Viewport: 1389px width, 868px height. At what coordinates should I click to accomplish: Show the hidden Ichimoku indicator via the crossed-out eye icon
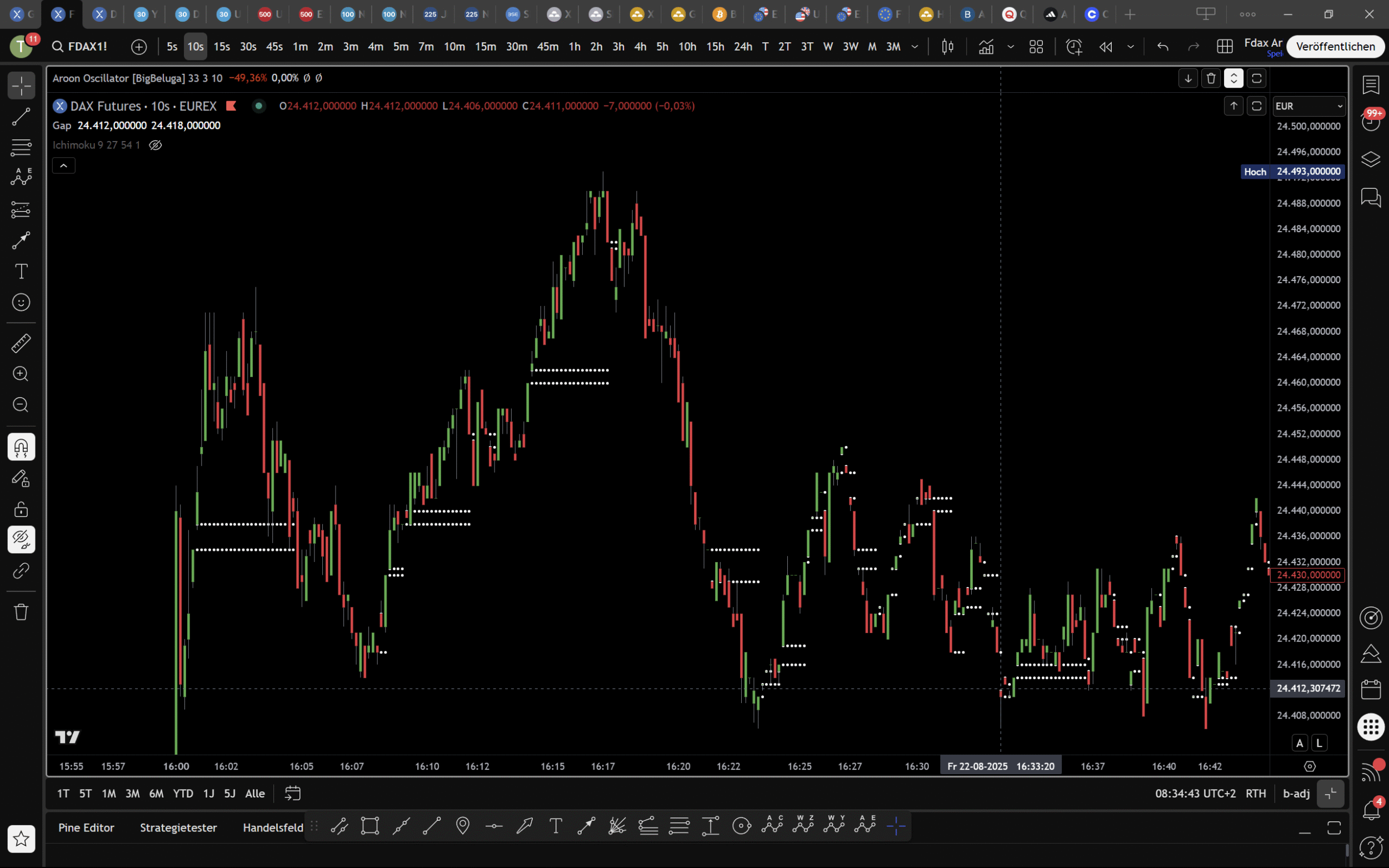(x=155, y=145)
